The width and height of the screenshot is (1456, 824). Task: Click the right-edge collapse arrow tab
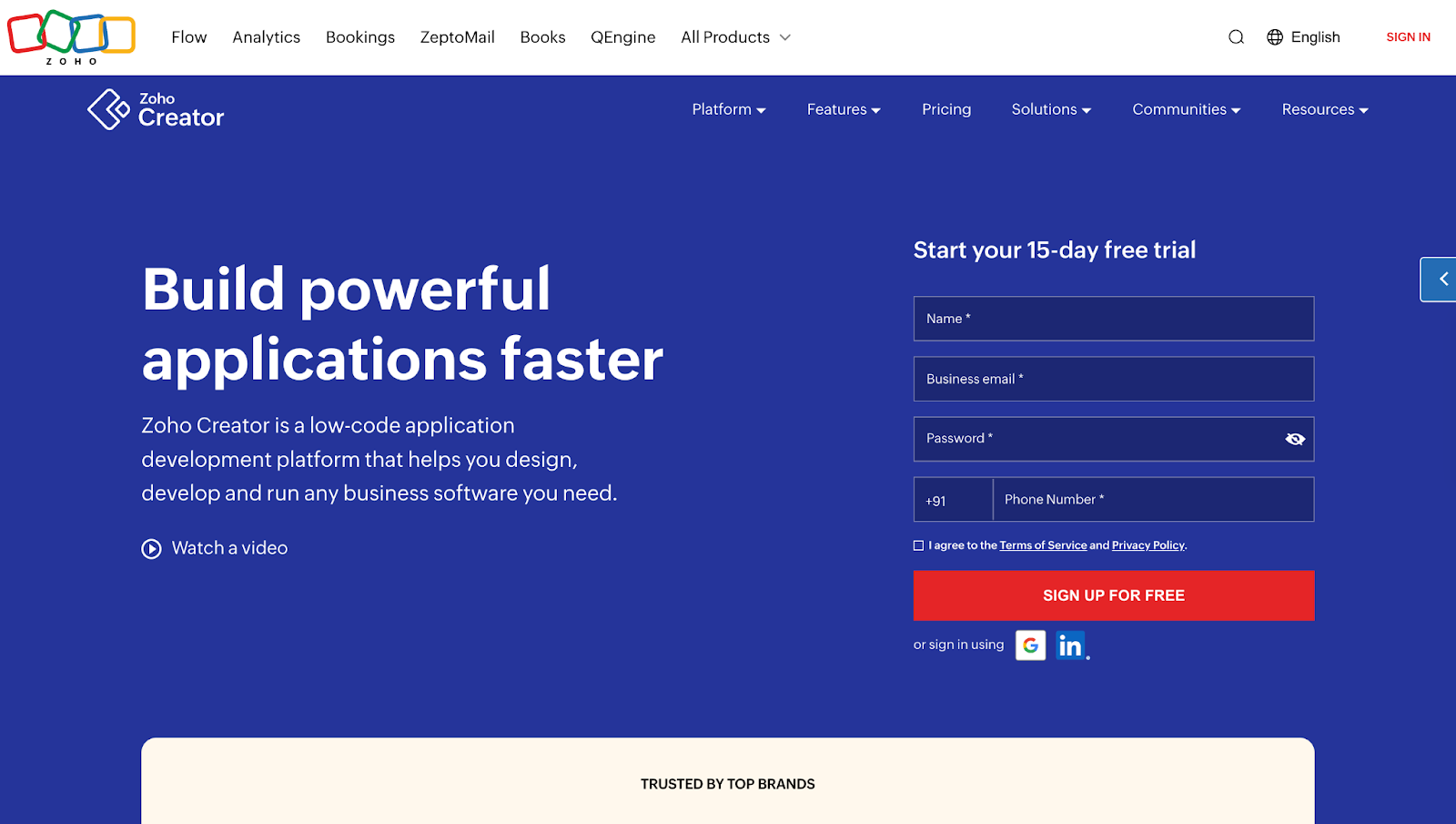[1441, 279]
